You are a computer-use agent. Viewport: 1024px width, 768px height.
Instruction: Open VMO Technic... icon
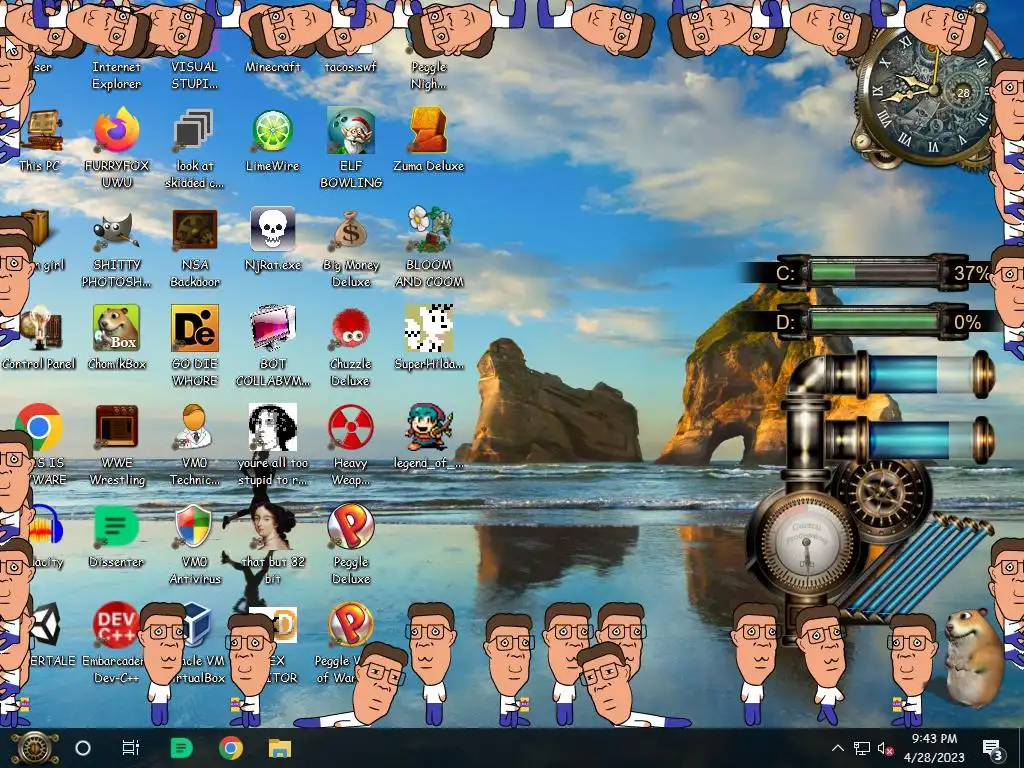[194, 428]
